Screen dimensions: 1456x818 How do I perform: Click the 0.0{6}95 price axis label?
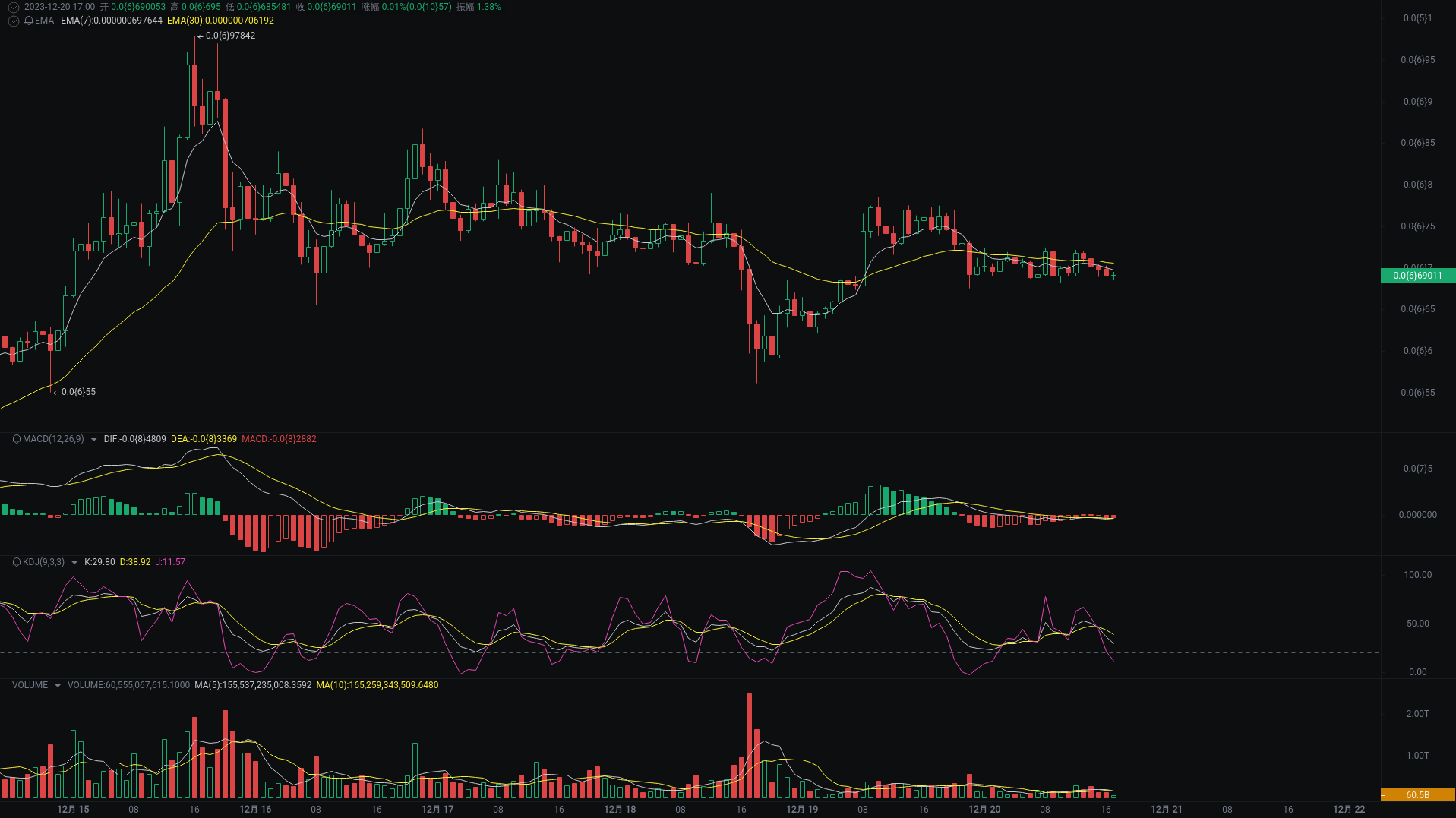point(1418,60)
